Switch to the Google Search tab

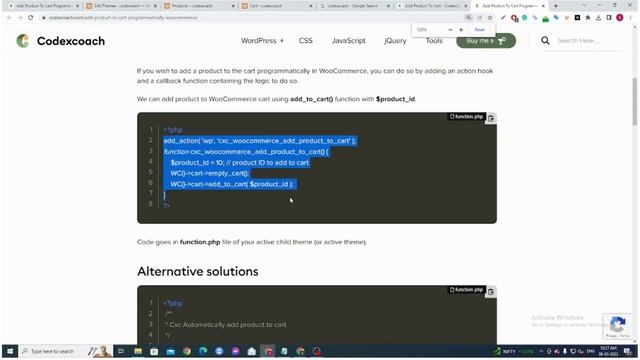click(353, 6)
